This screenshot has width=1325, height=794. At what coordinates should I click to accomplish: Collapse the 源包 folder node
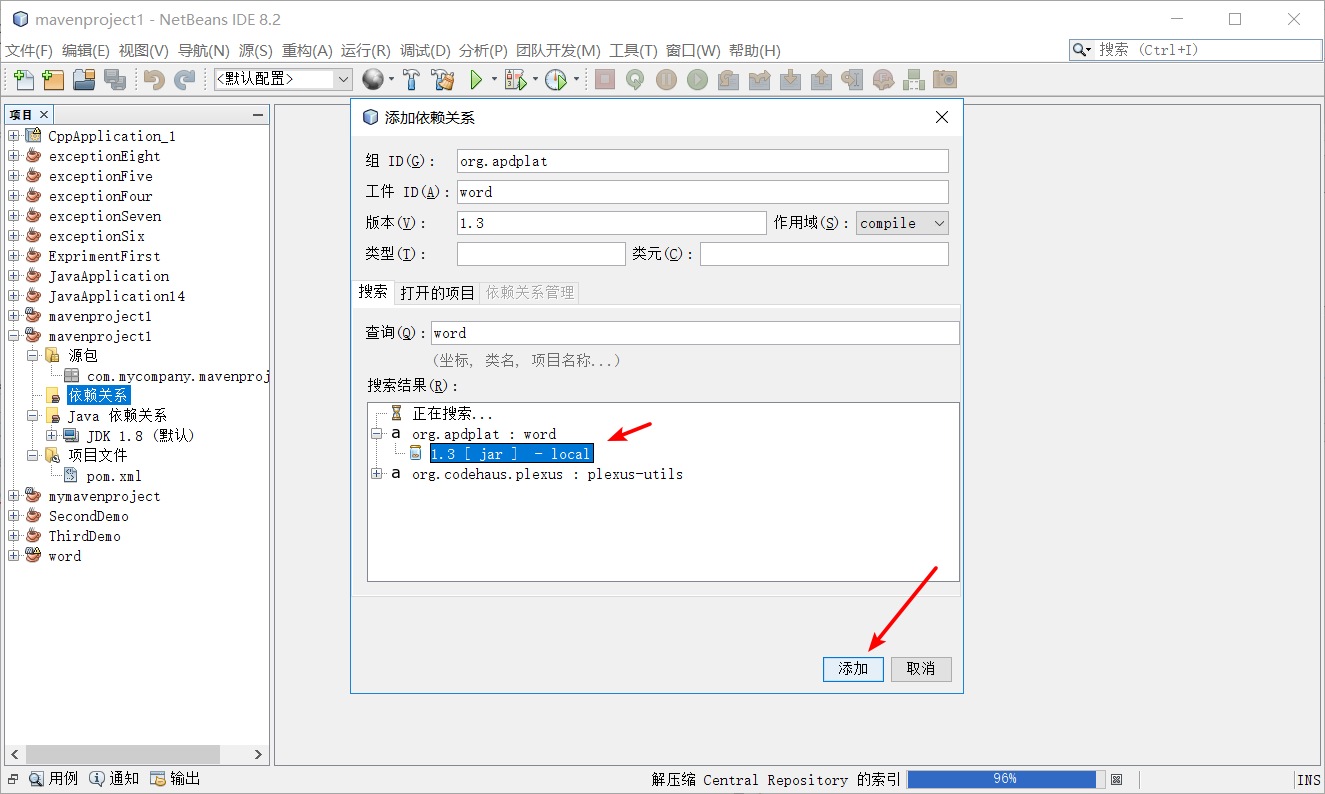[x=32, y=356]
